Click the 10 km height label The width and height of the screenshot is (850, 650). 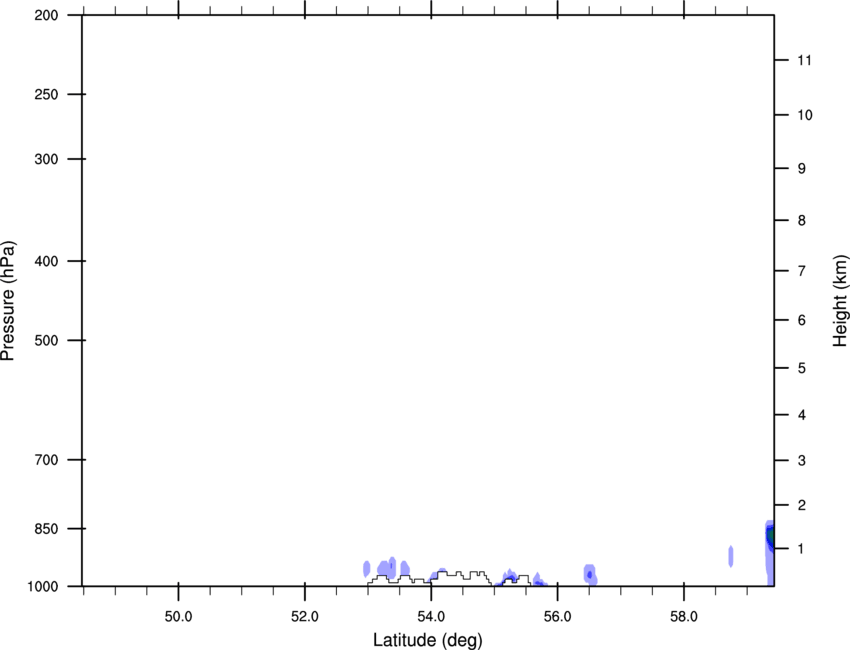[x=805, y=115]
